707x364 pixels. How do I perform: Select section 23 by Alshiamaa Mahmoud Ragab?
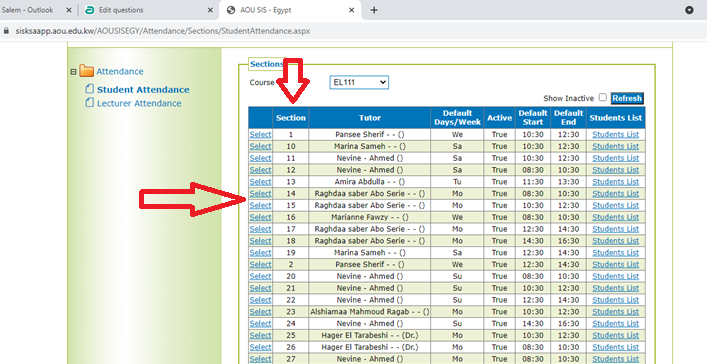pos(260,312)
